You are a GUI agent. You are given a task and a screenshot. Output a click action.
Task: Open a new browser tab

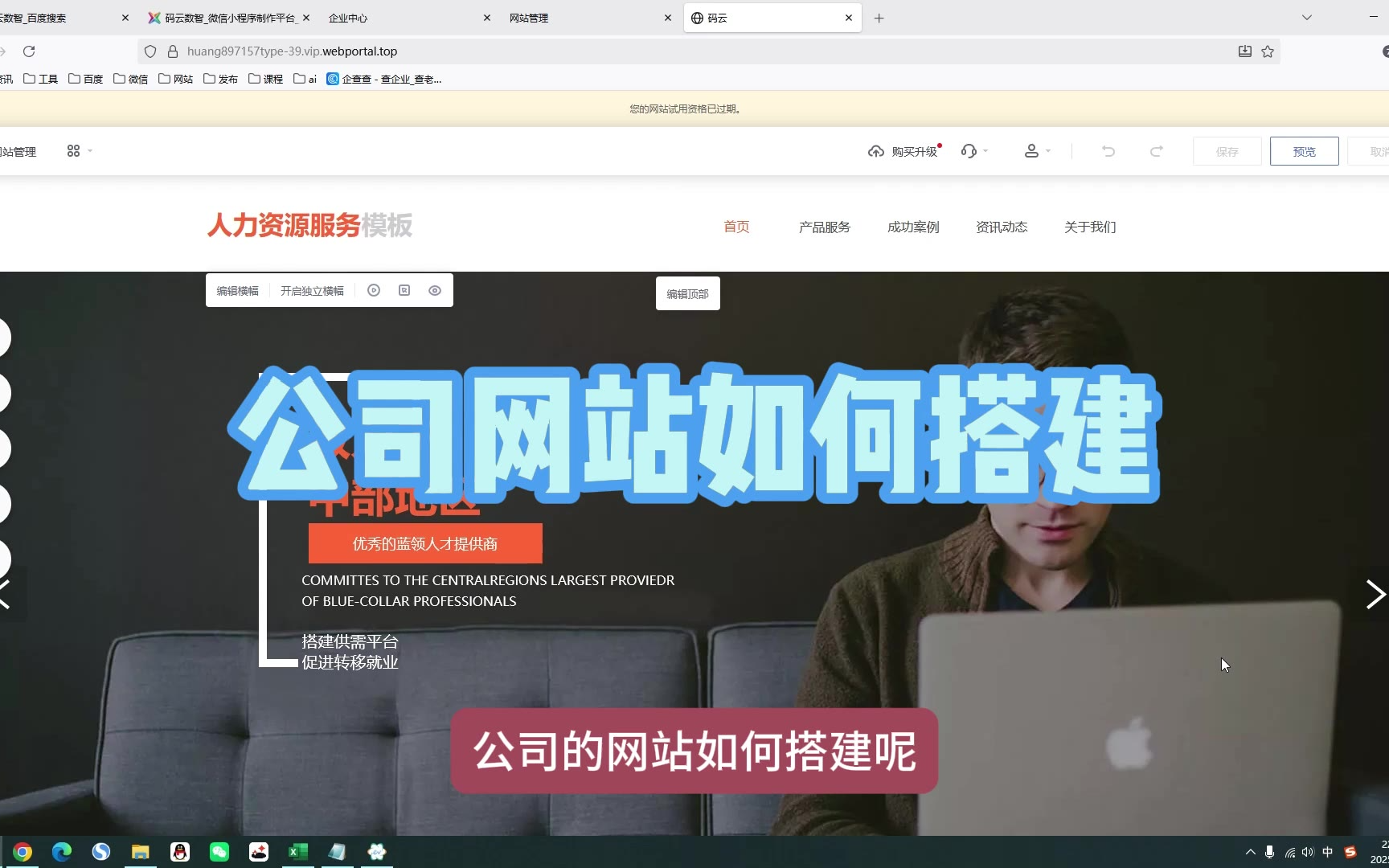(879, 18)
